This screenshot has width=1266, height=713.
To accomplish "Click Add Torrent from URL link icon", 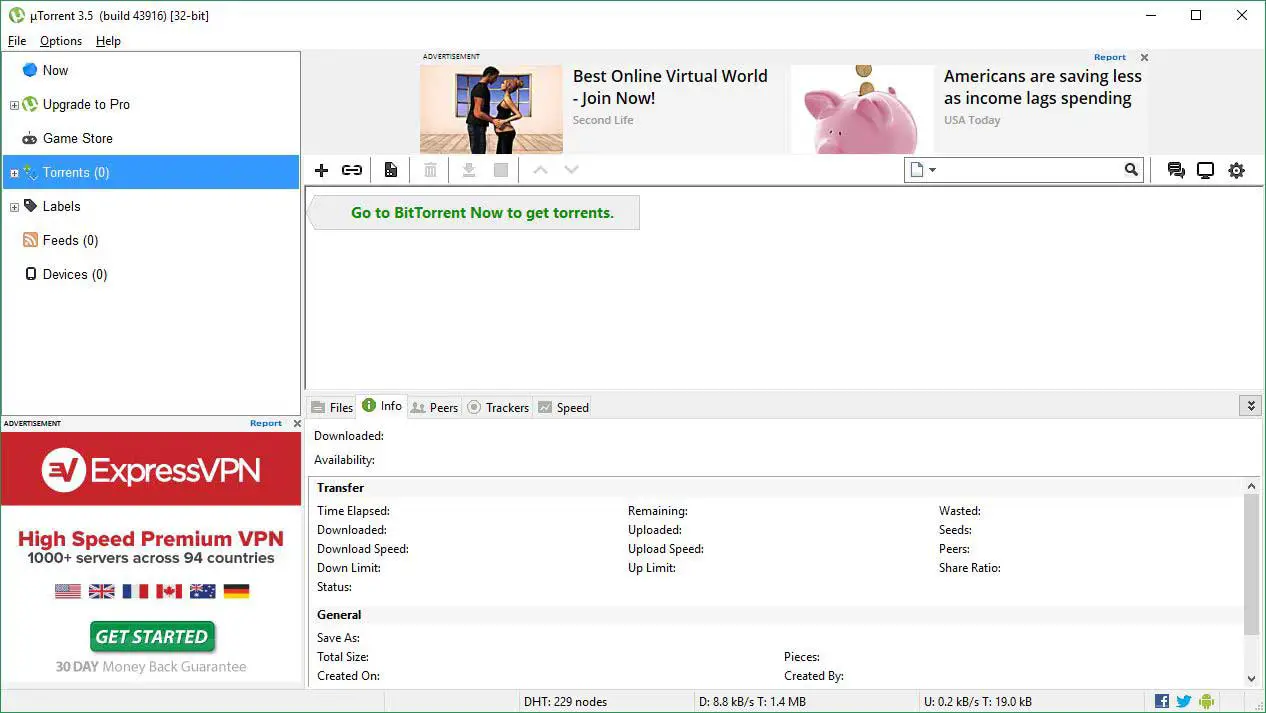I will click(x=352, y=170).
